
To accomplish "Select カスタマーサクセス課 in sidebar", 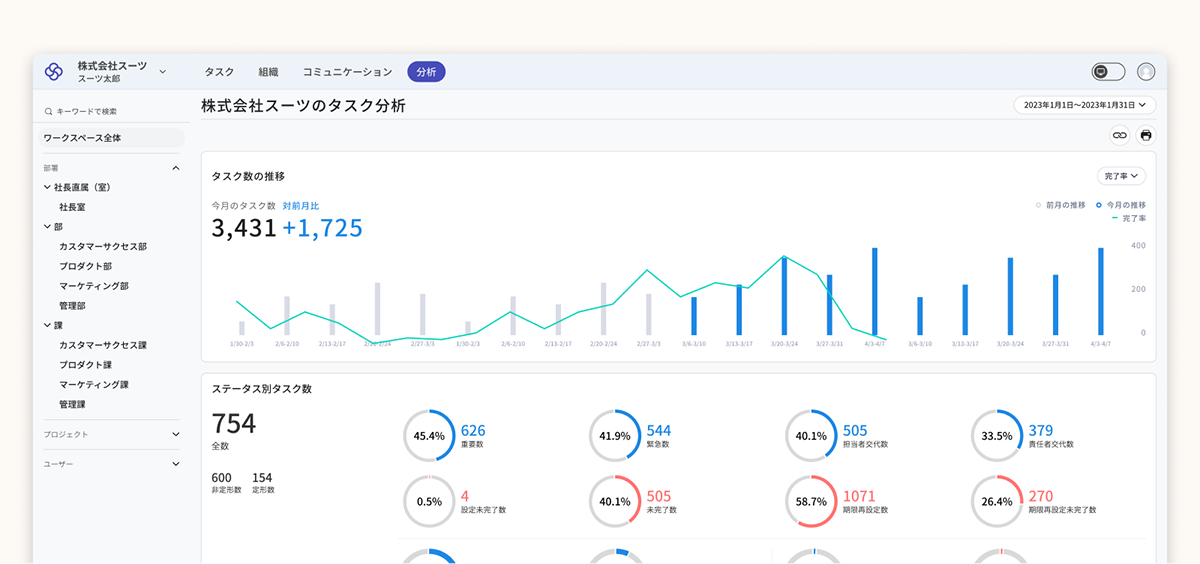I will [103, 345].
